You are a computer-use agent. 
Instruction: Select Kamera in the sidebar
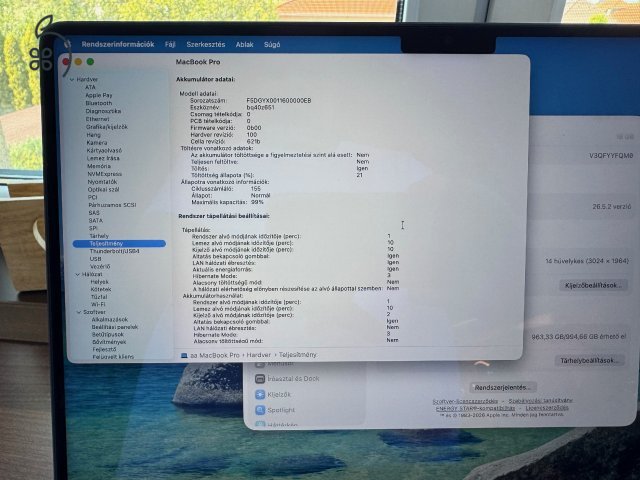click(x=97, y=143)
